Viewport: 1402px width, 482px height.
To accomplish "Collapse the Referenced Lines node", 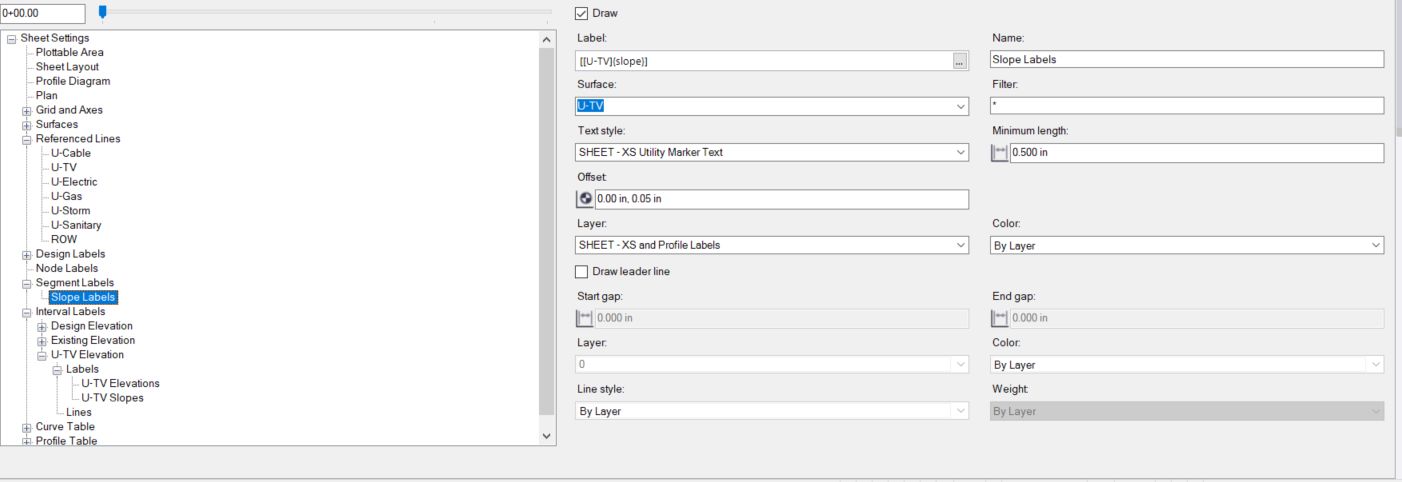I will [27, 139].
